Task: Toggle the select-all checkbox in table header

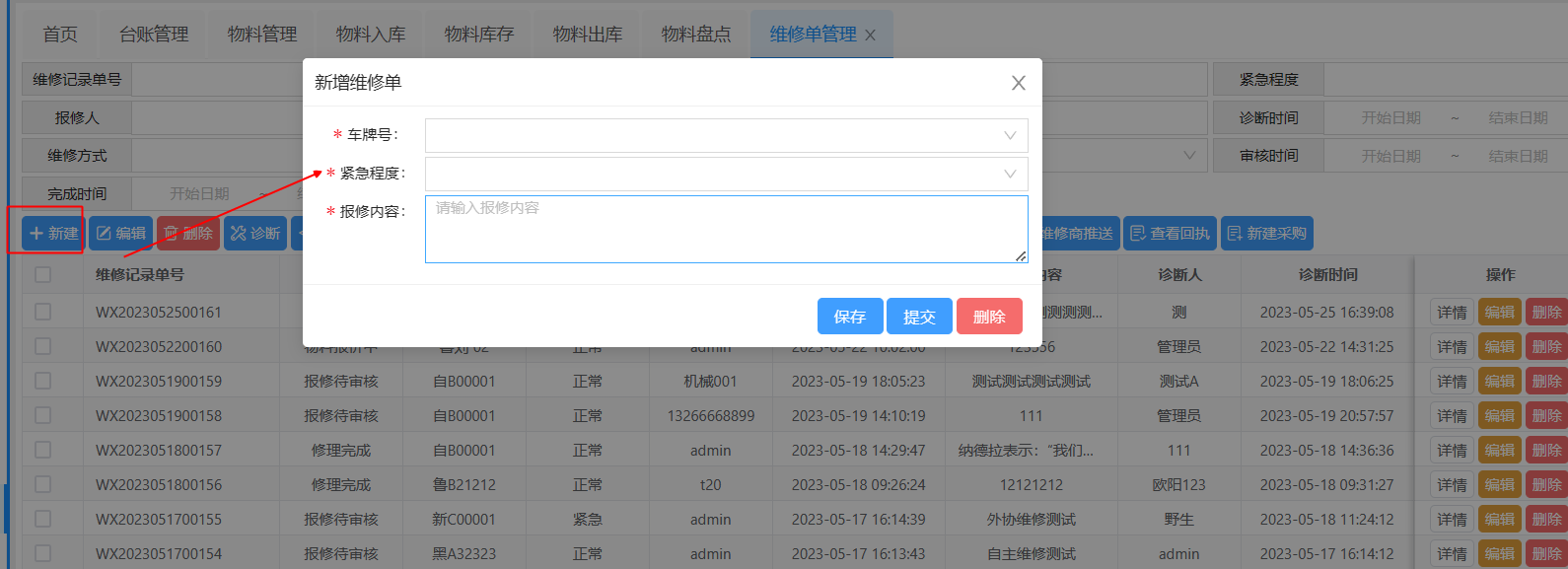Action: point(43,274)
